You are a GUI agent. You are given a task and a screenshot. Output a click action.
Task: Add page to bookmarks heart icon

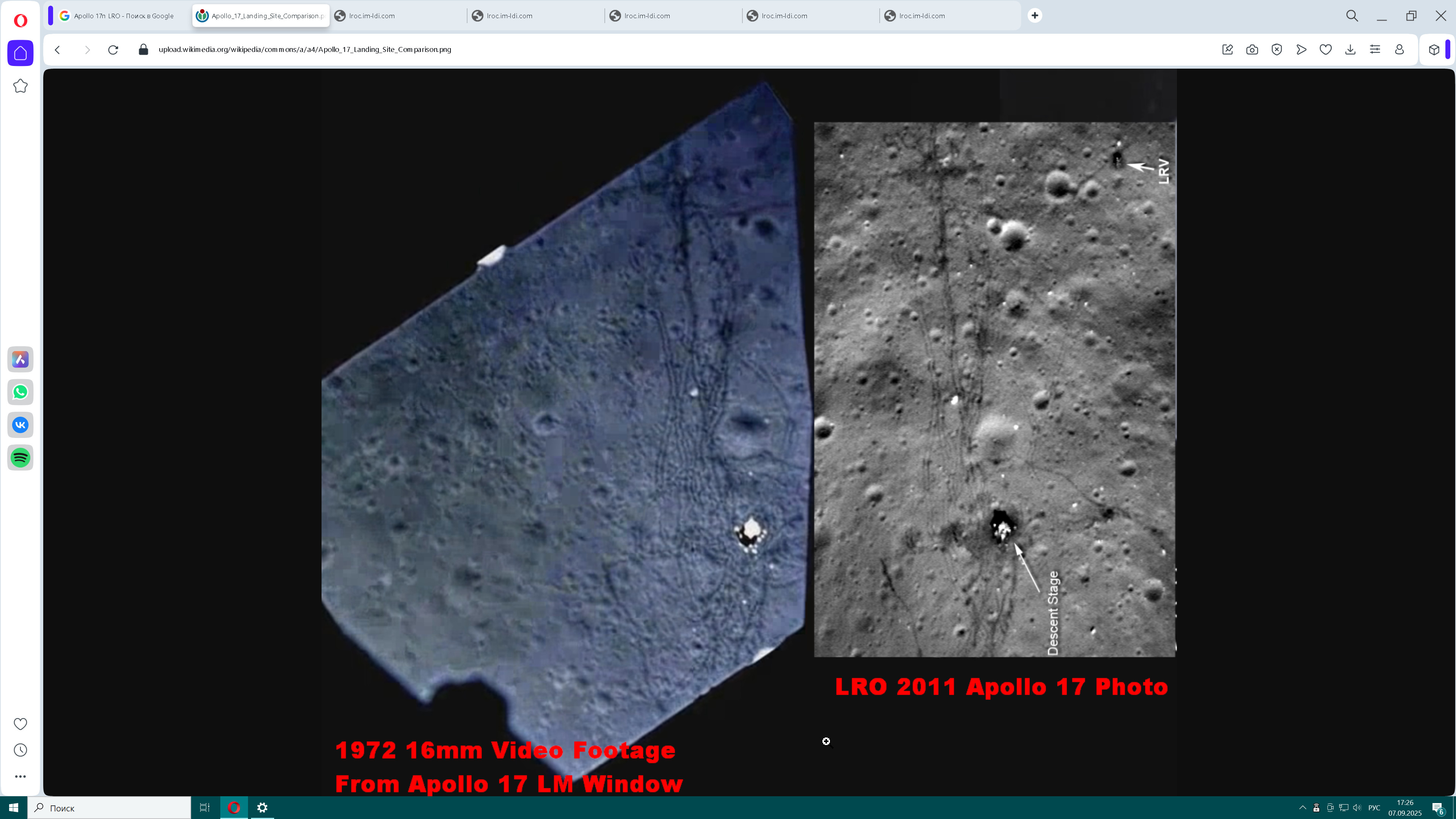[x=1326, y=50]
